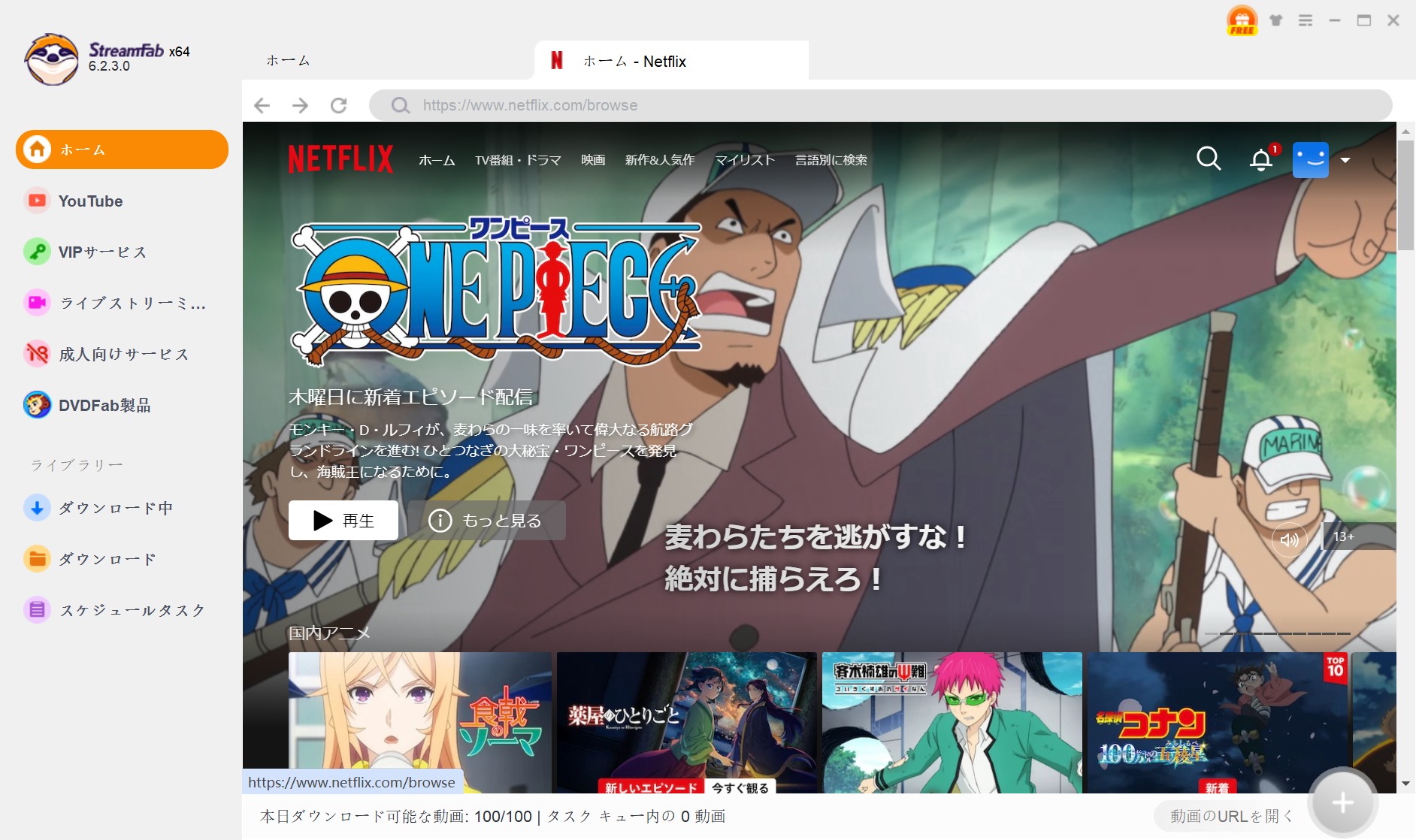
Task: Click the 成人向けサービス icon
Action: pos(36,354)
